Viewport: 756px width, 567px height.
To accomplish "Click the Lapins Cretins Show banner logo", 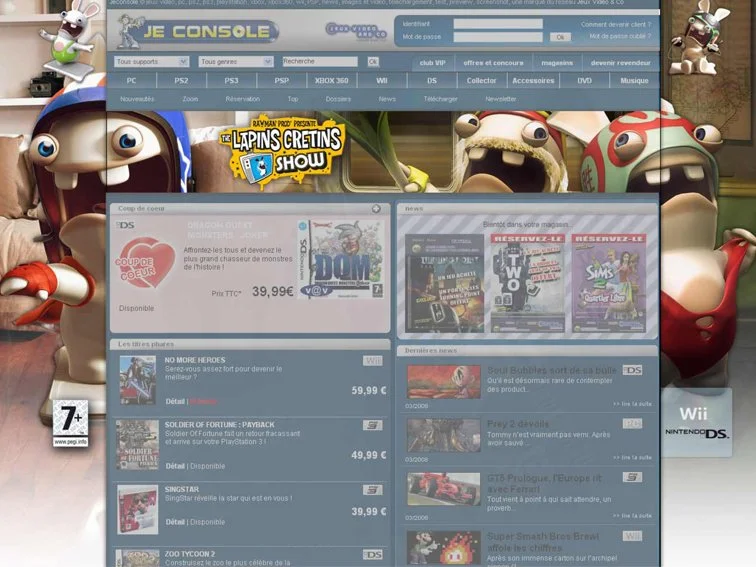I will click(283, 150).
